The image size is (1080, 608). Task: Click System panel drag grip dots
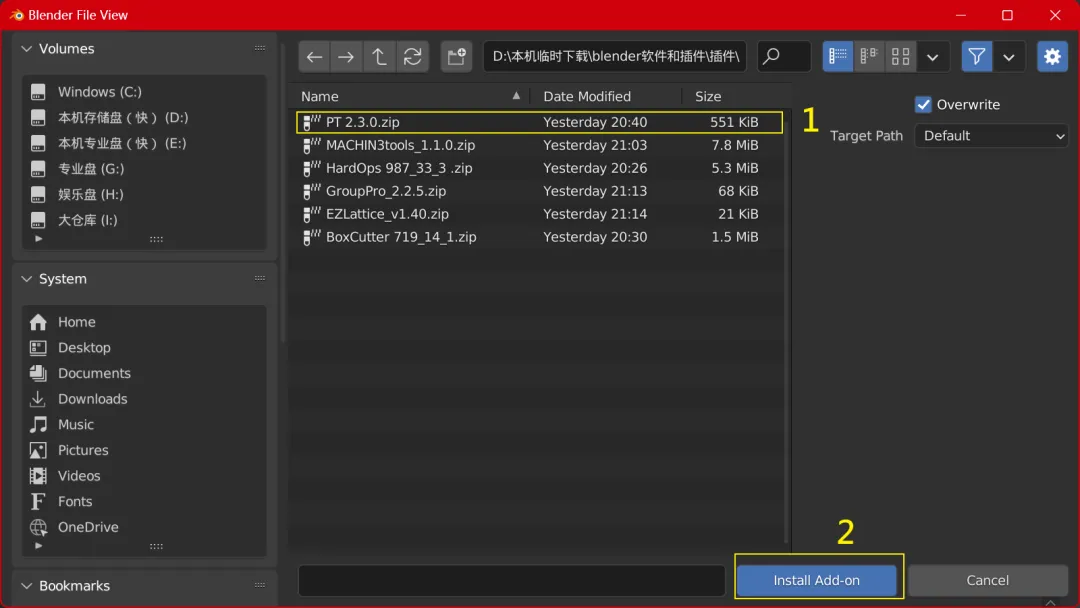click(x=260, y=278)
